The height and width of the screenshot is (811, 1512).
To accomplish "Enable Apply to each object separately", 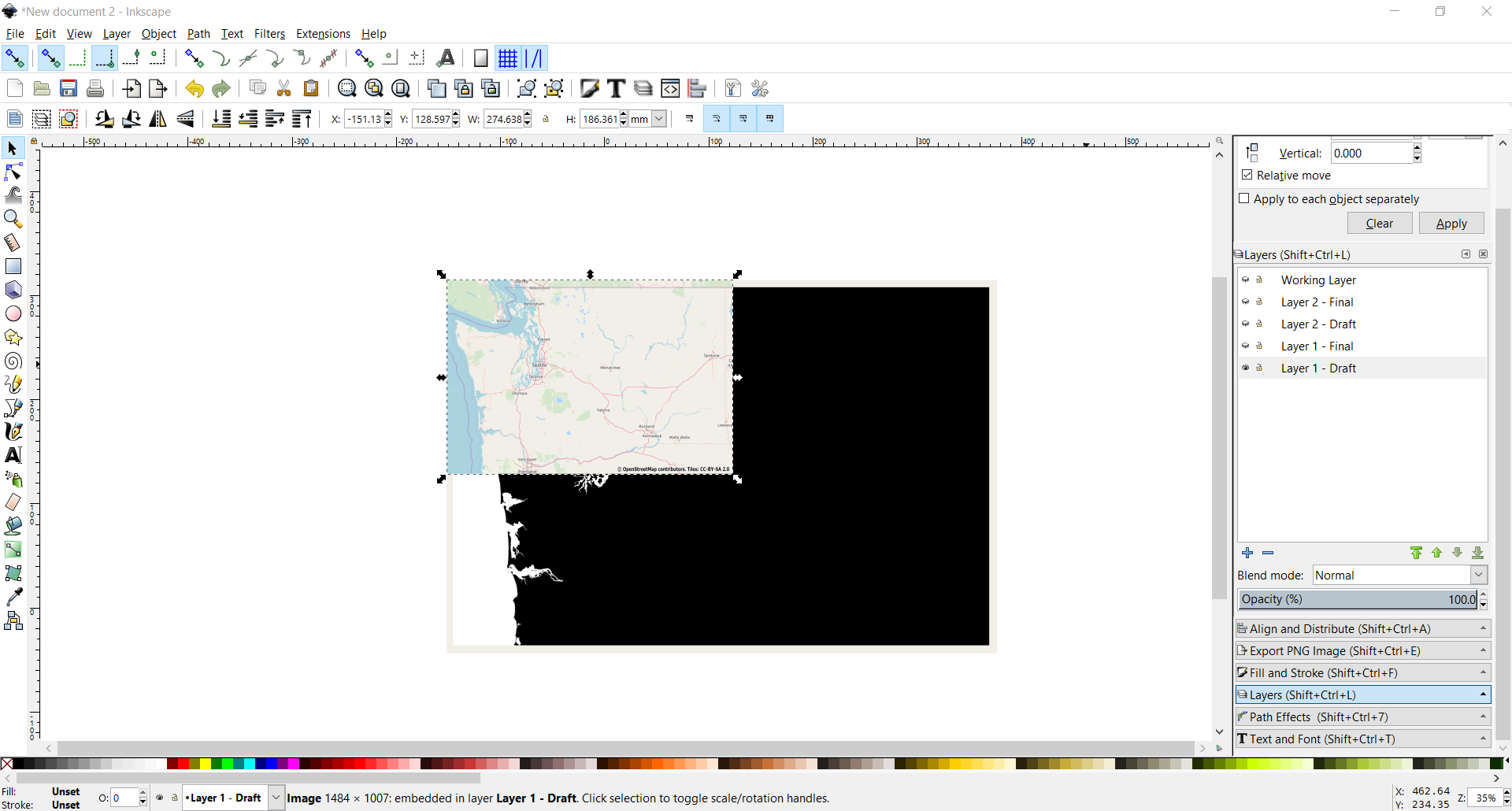I will (x=1244, y=198).
